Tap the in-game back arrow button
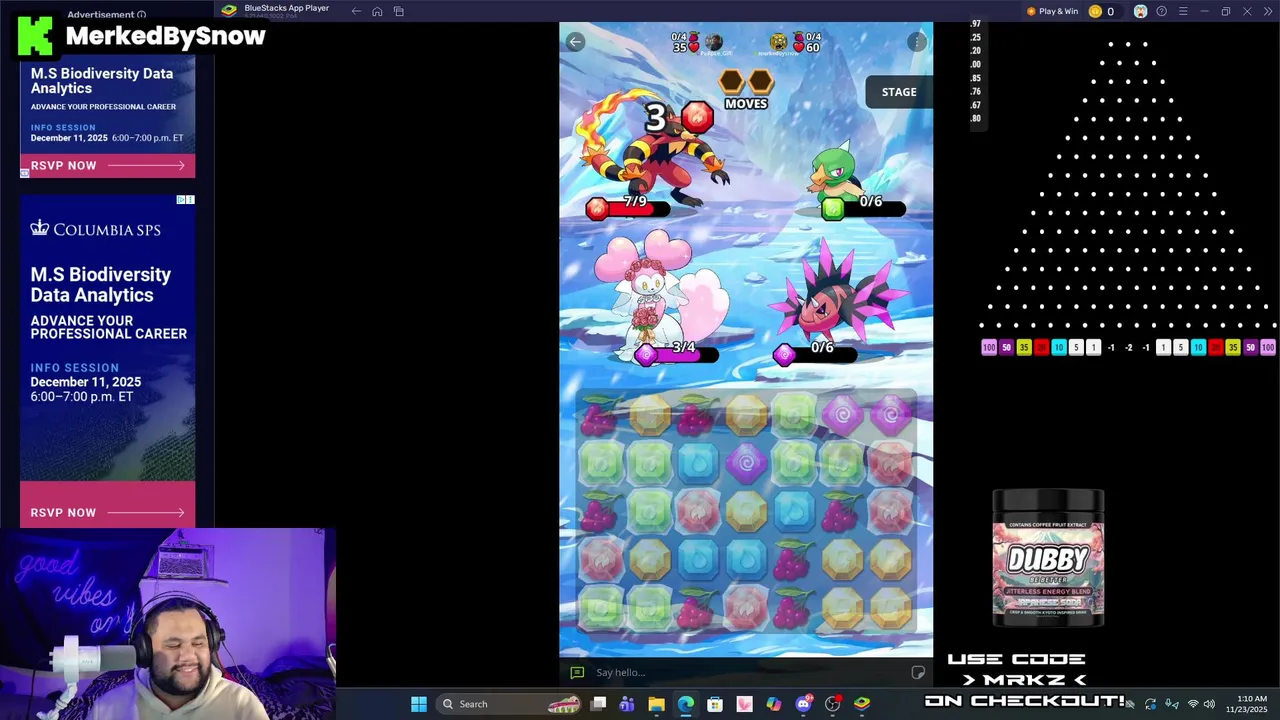1280x720 pixels. [575, 41]
